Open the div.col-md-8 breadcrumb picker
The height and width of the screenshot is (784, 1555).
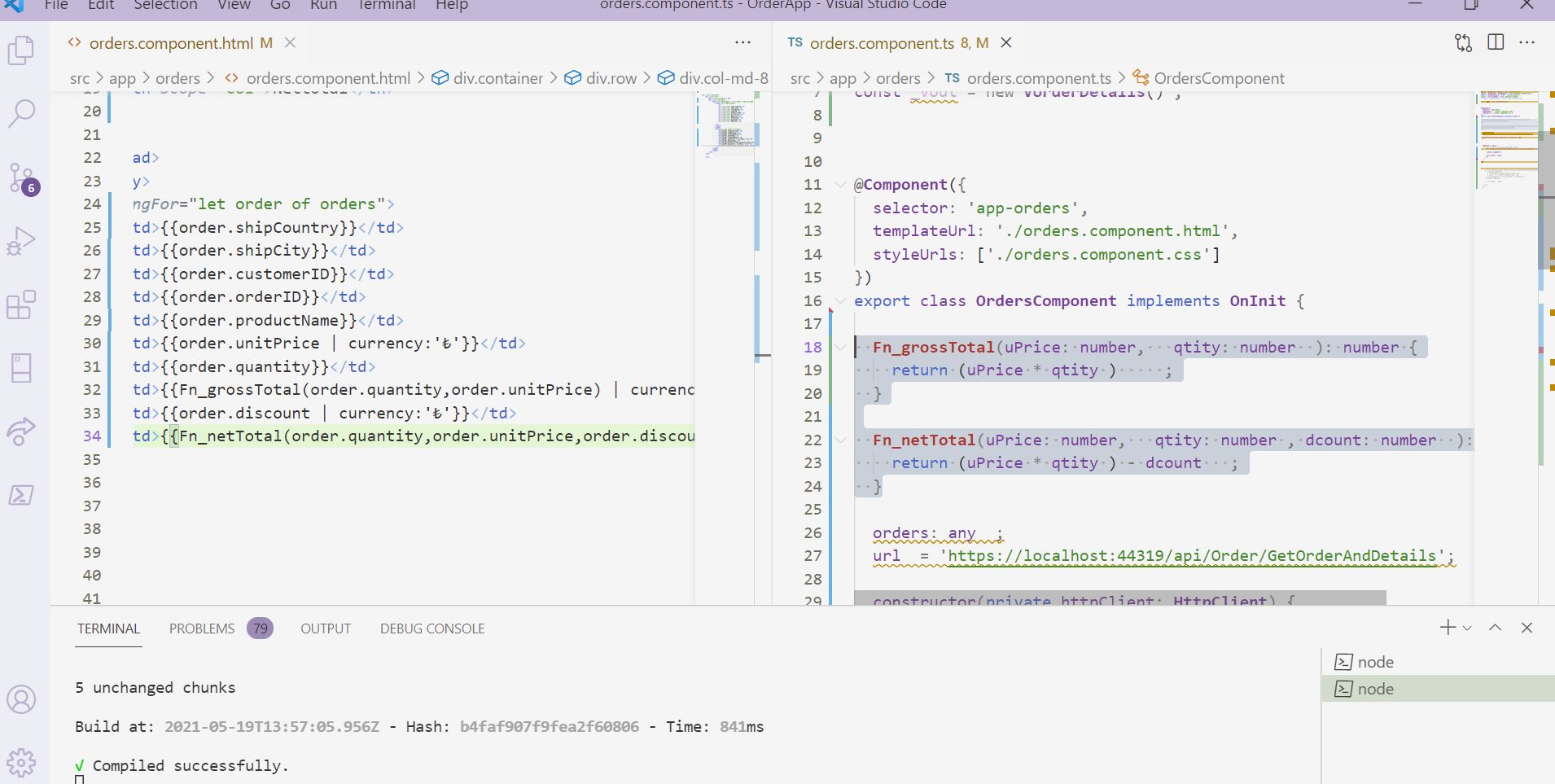(x=713, y=78)
